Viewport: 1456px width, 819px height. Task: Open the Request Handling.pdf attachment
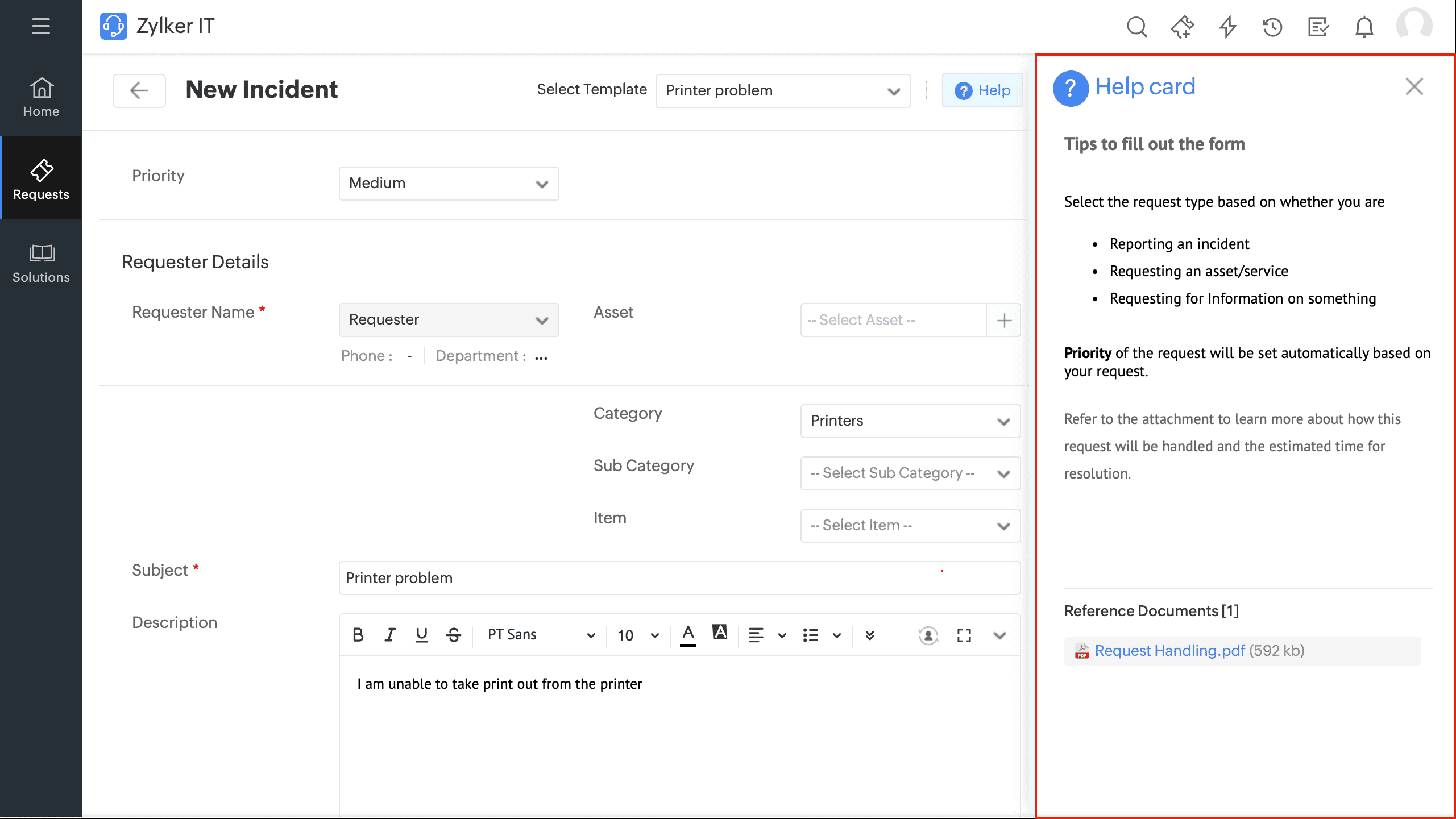click(x=1169, y=651)
